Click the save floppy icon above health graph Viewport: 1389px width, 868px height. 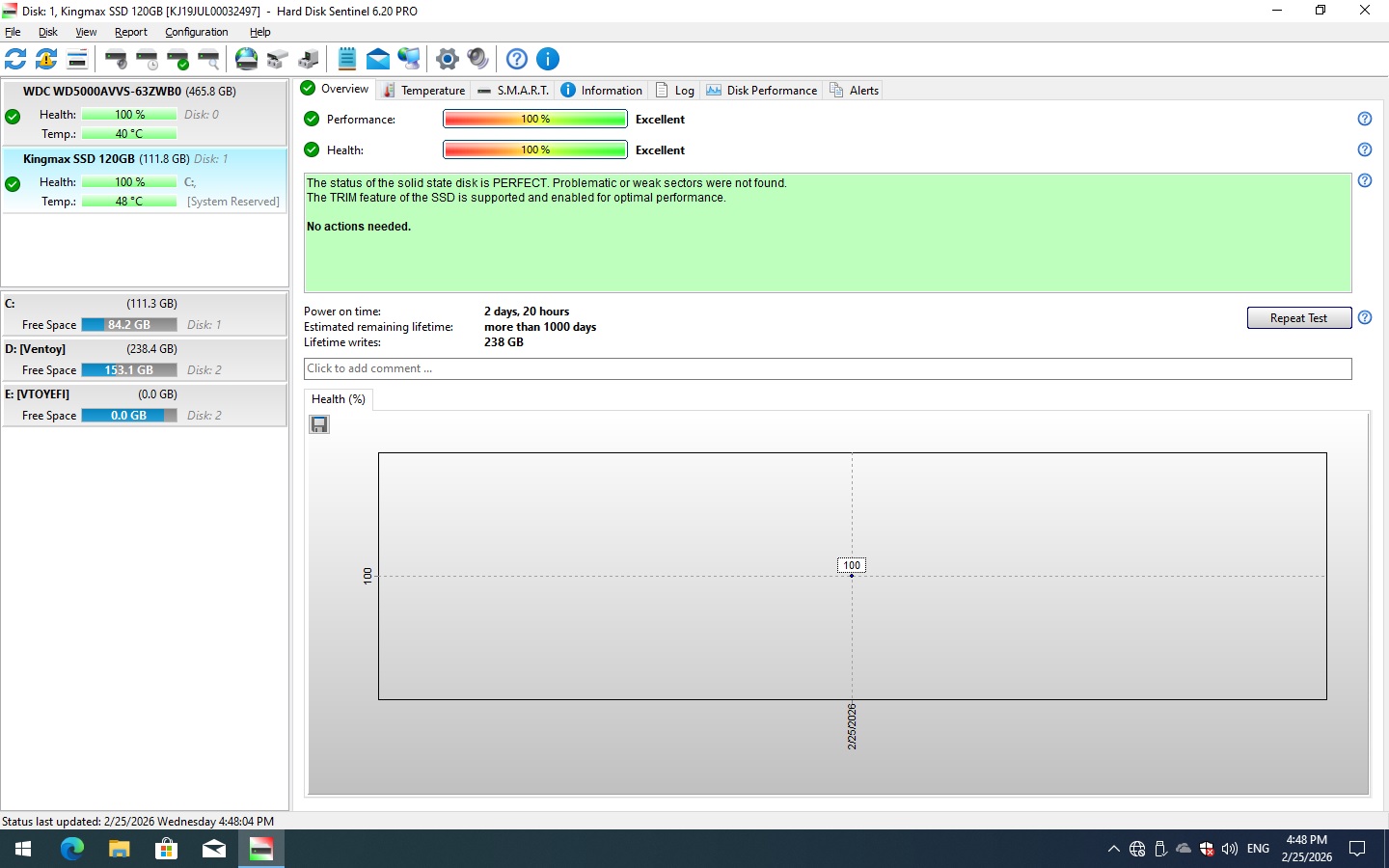pyautogui.click(x=319, y=424)
